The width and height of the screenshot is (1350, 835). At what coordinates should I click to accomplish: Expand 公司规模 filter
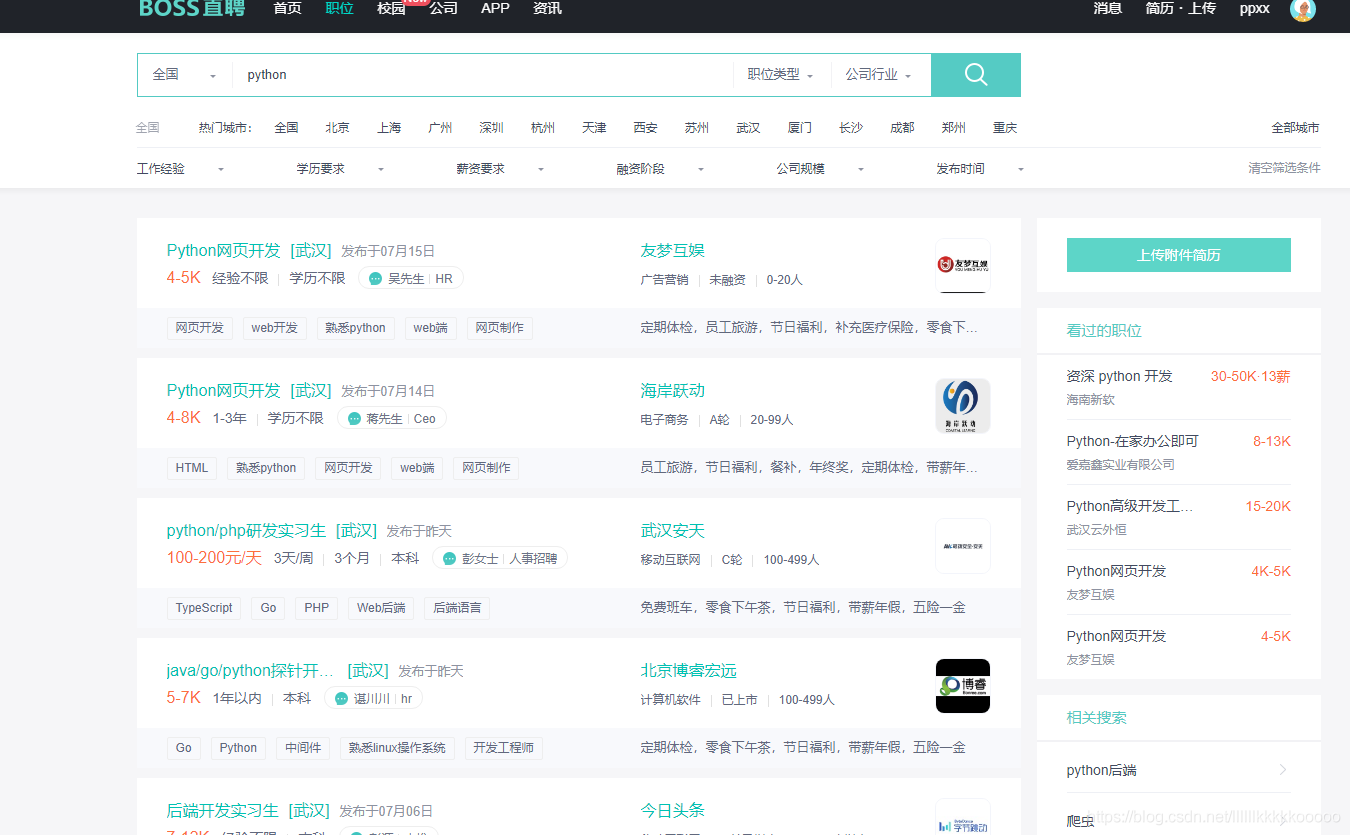[821, 169]
